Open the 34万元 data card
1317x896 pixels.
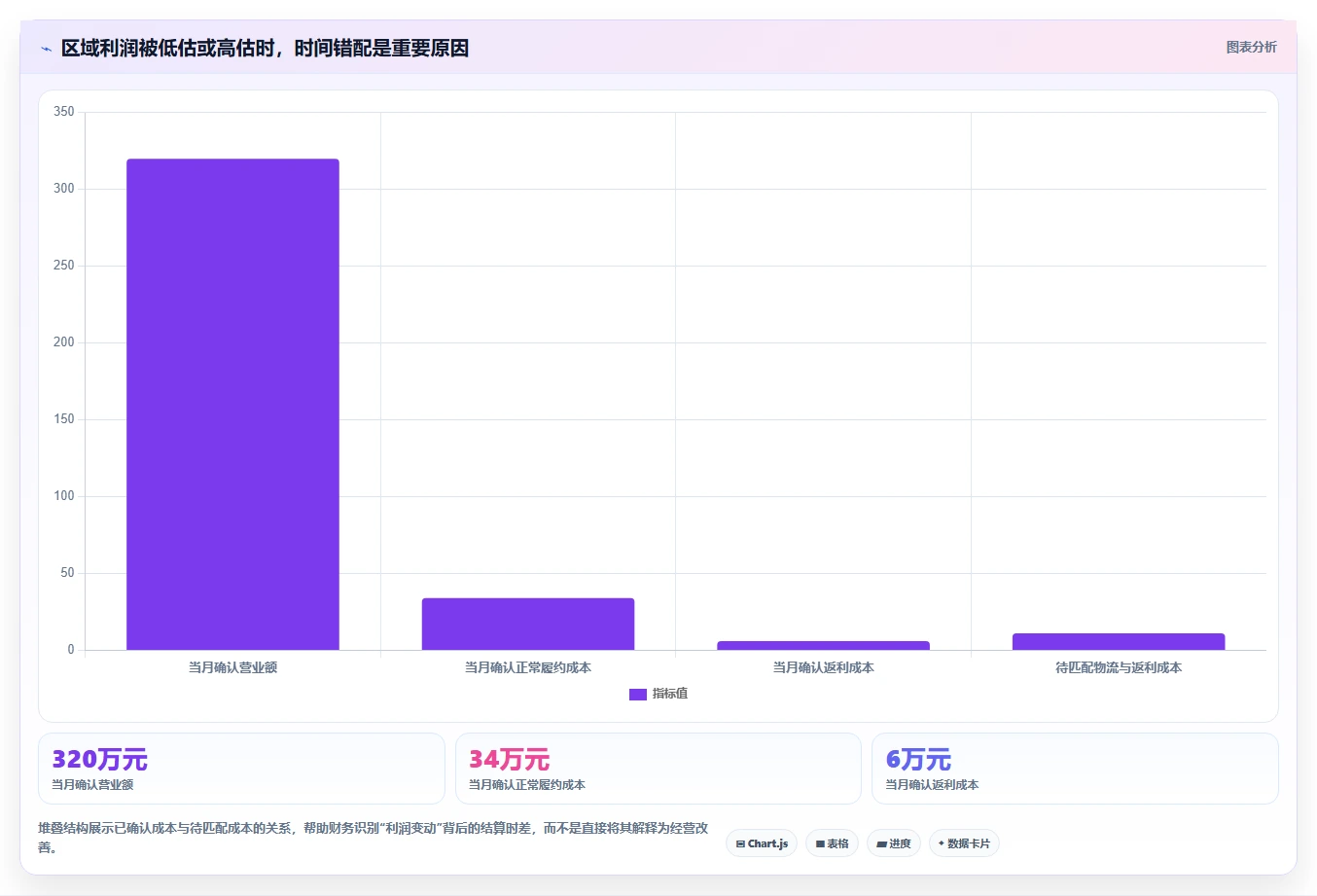pos(658,769)
